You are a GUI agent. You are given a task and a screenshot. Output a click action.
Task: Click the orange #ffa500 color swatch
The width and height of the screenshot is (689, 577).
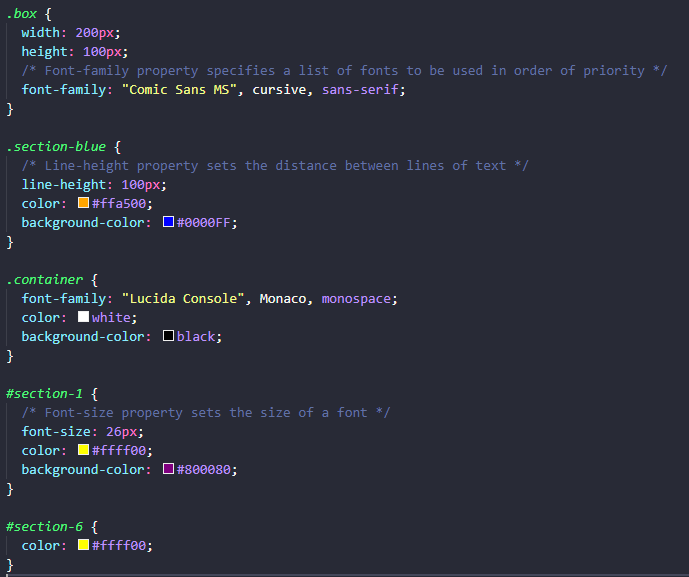coord(83,203)
